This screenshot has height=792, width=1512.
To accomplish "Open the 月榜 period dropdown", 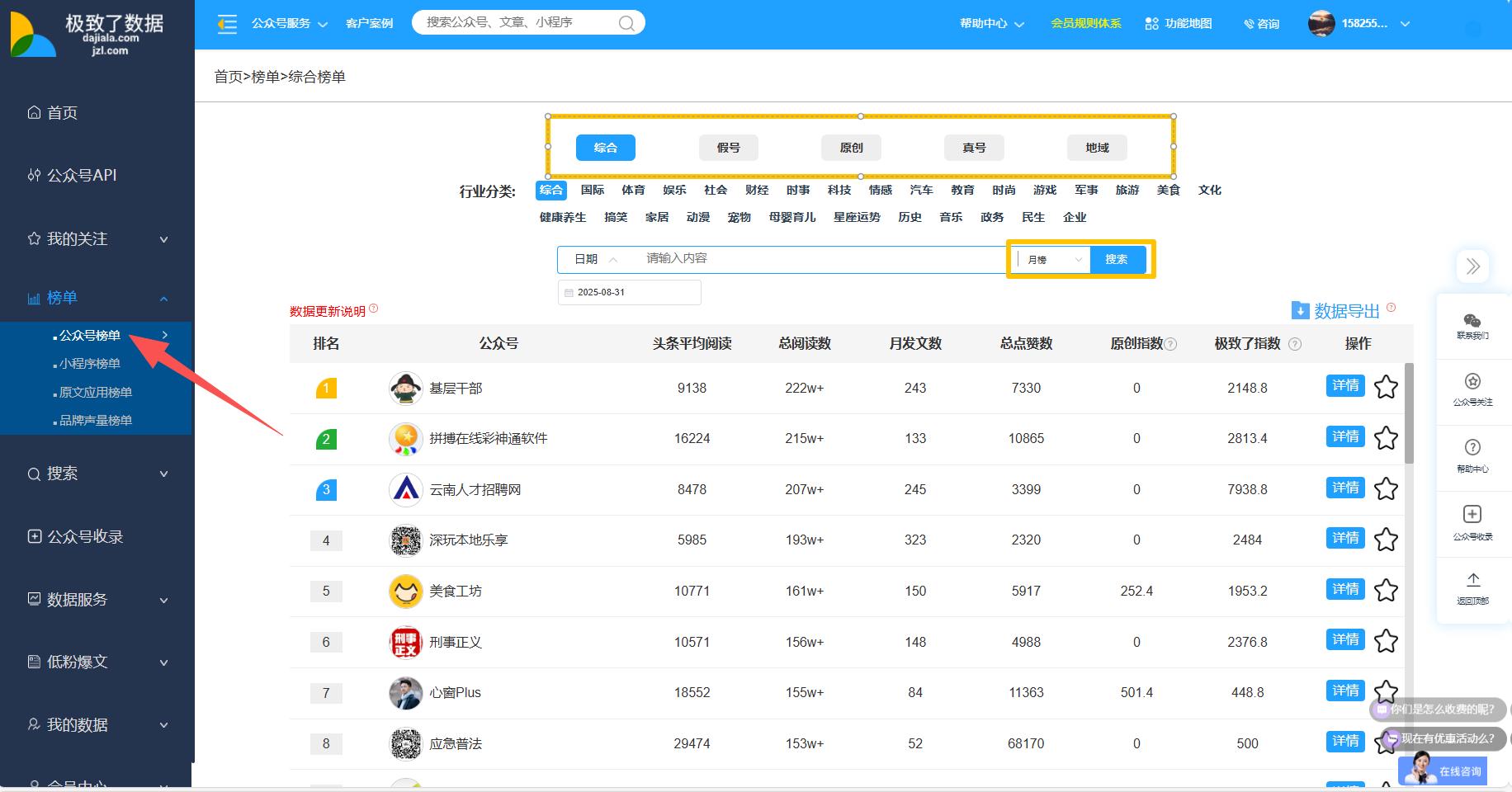I will 1054,259.
